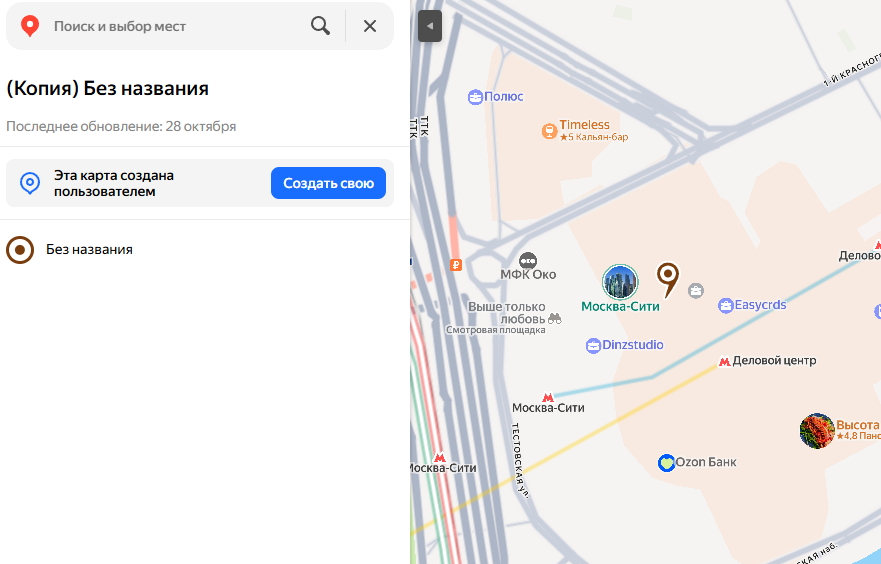881x564 pixels.
Task: Close the search panel with X
Action: (370, 26)
